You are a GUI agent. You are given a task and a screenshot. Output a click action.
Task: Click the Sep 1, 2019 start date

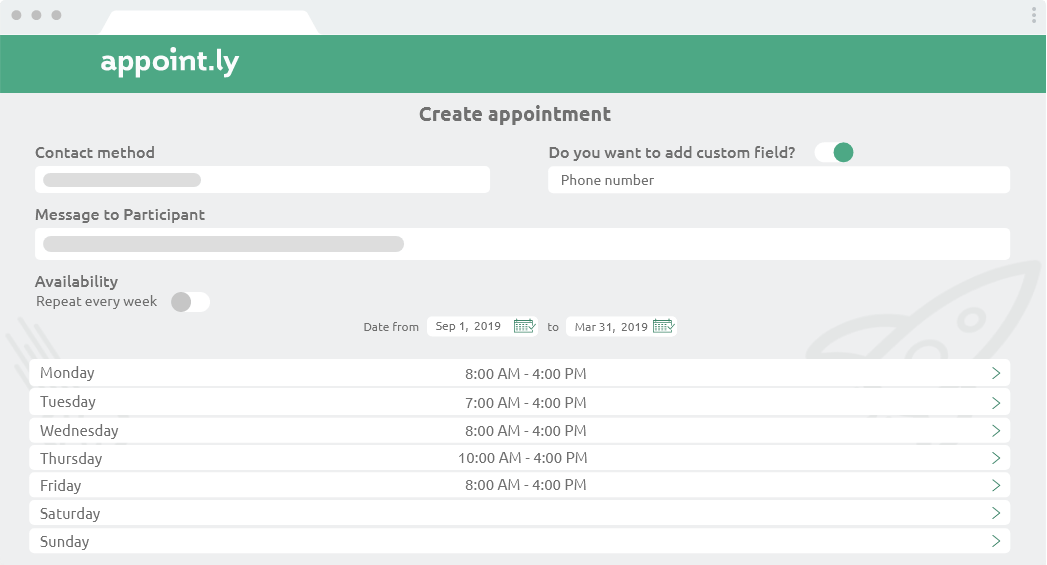468,327
